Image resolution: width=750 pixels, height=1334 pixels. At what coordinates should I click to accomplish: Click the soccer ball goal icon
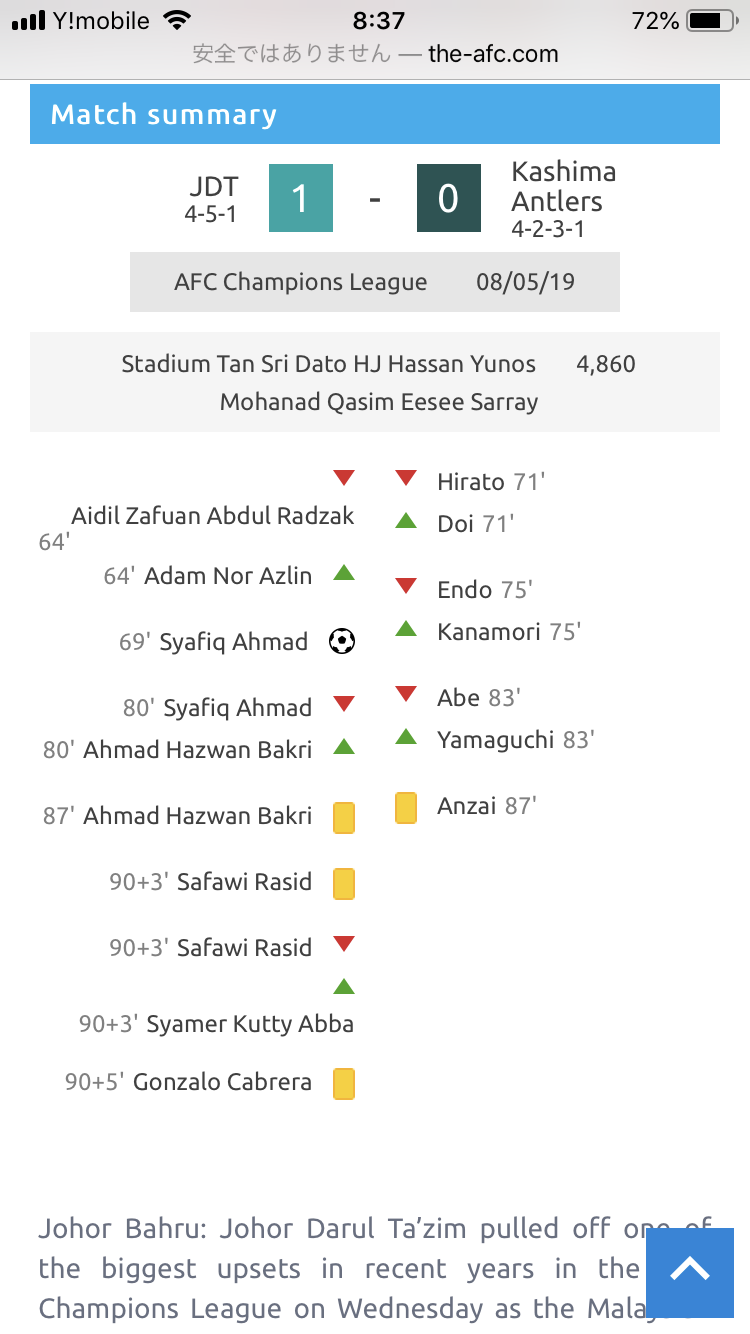tap(342, 641)
